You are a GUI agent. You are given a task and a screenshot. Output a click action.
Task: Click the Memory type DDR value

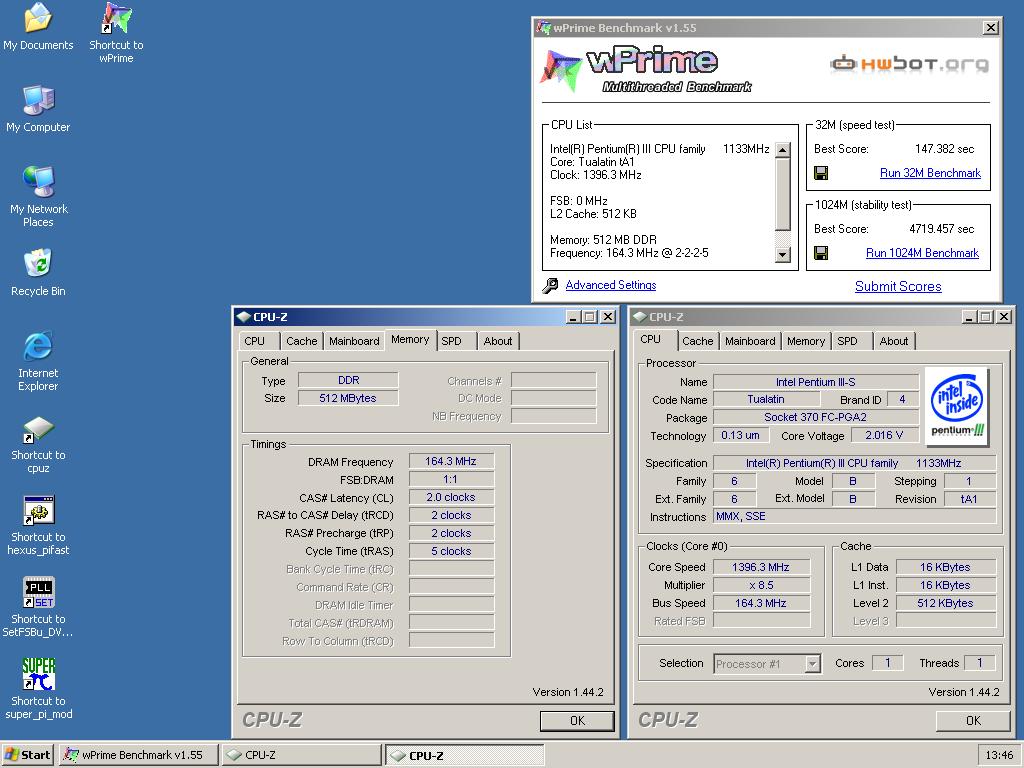point(347,379)
